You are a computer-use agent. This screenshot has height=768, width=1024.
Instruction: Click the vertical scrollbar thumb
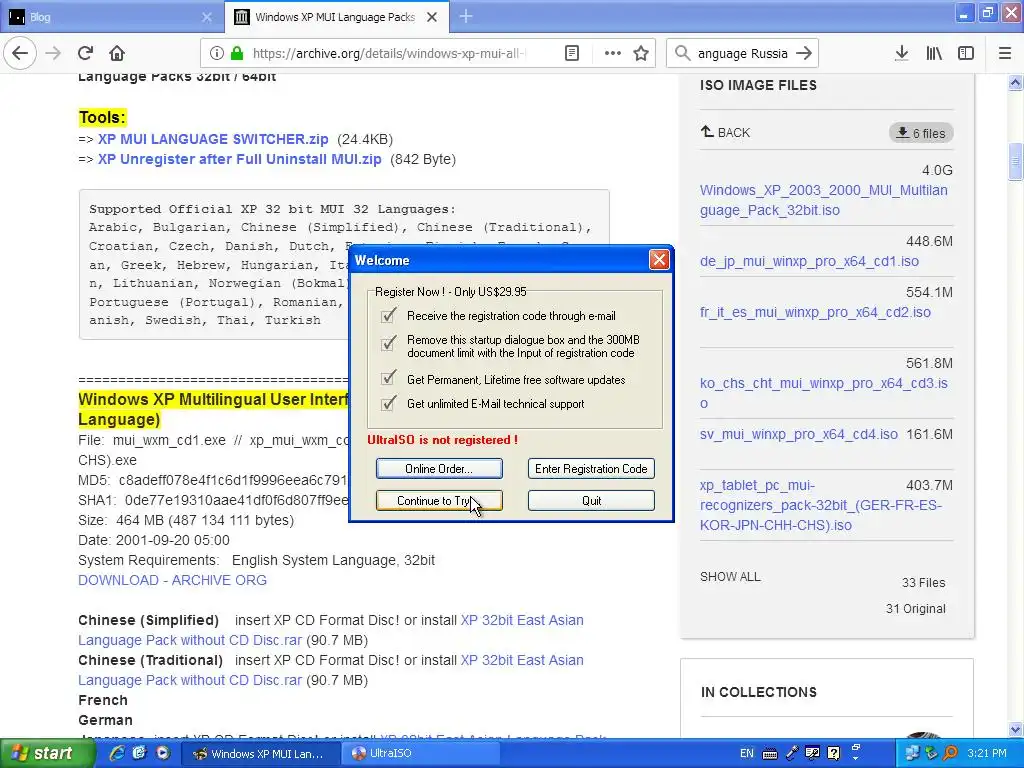pyautogui.click(x=1015, y=161)
